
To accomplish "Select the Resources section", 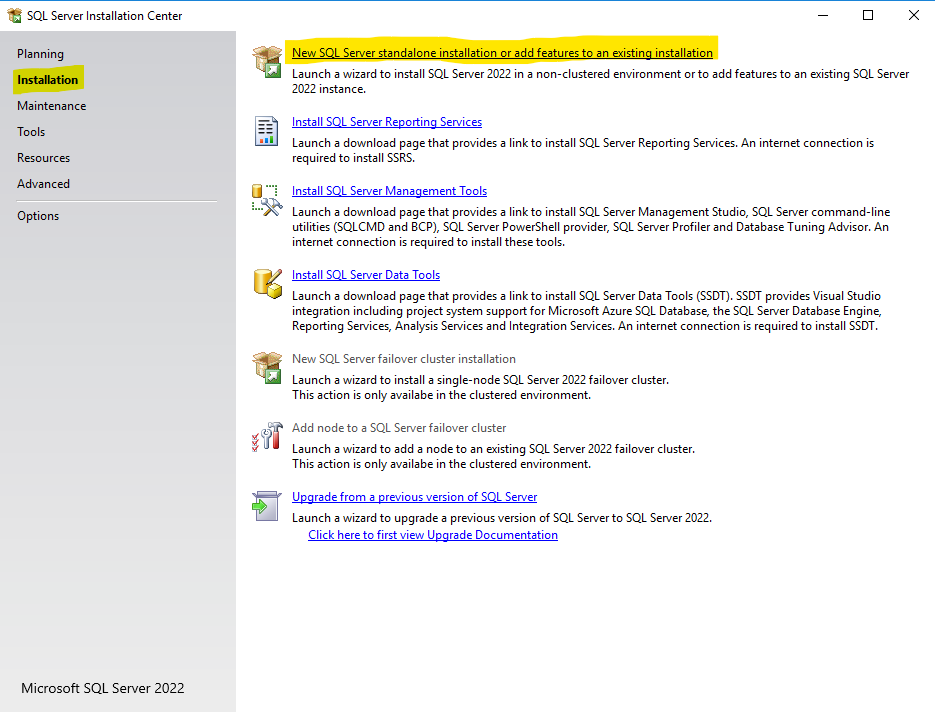I will [42, 157].
